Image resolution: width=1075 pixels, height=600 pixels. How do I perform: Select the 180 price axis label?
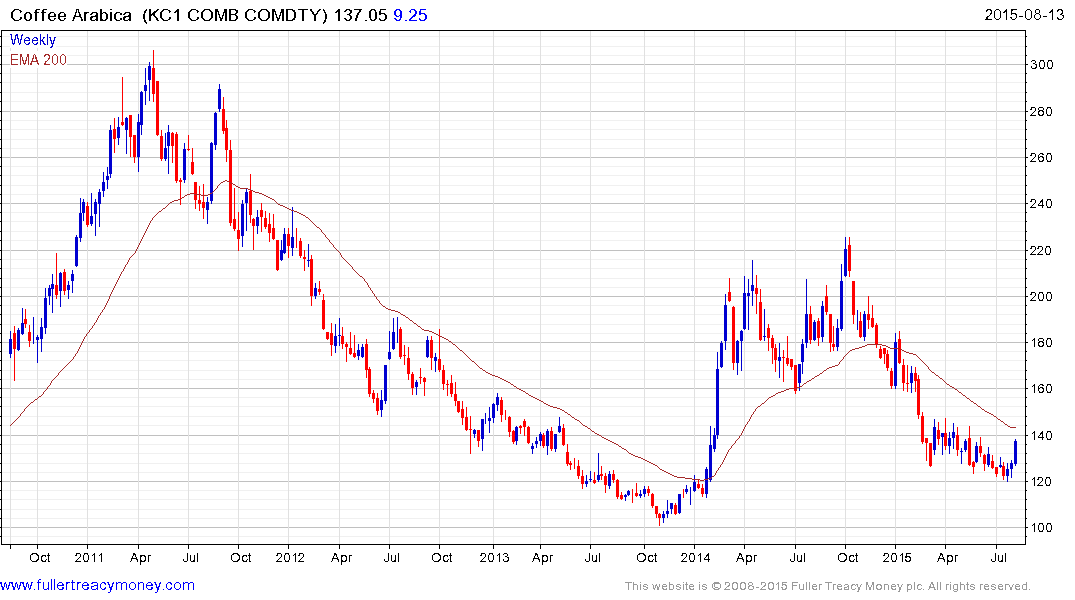click(x=1041, y=342)
